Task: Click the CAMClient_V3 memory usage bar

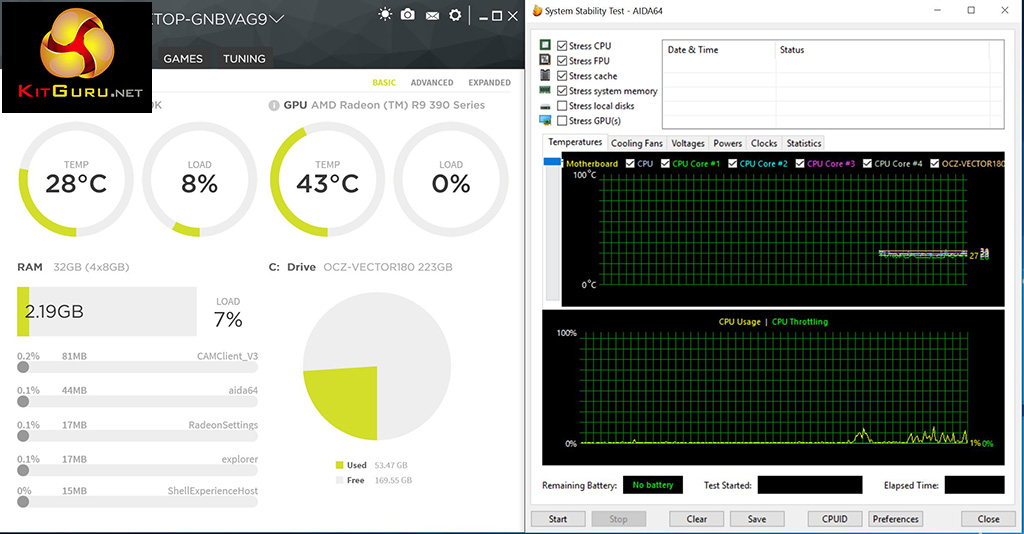Action: [138, 368]
